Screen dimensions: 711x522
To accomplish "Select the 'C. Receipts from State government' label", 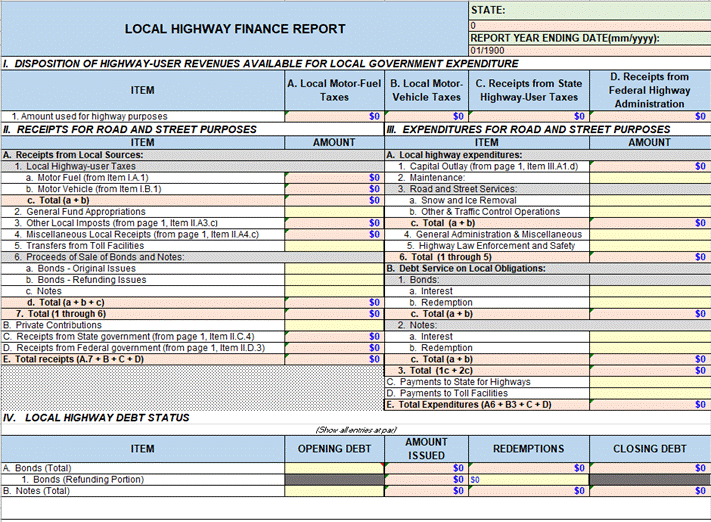I will pos(128,337).
